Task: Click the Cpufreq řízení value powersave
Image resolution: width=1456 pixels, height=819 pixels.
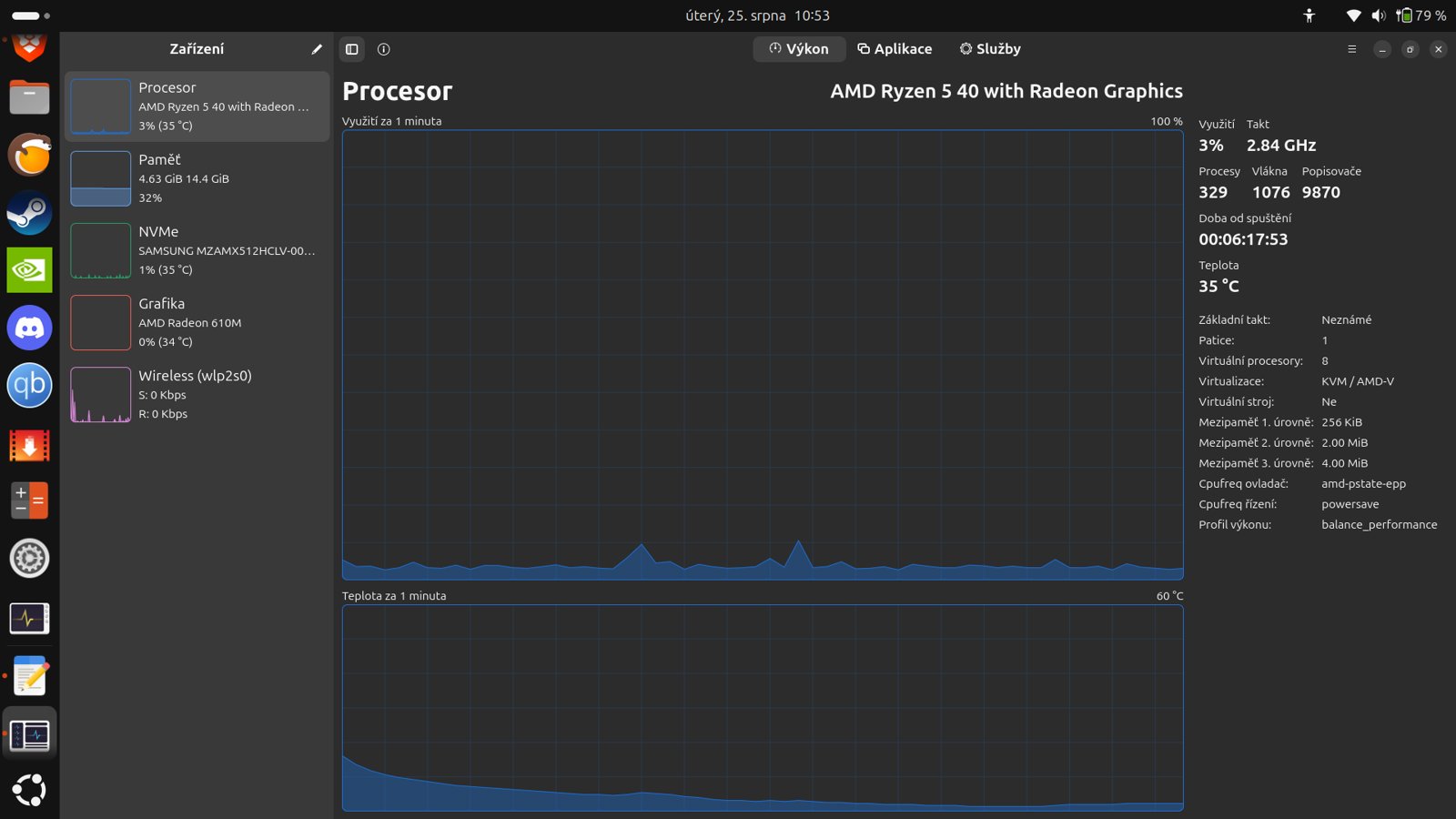Action: (x=1350, y=504)
